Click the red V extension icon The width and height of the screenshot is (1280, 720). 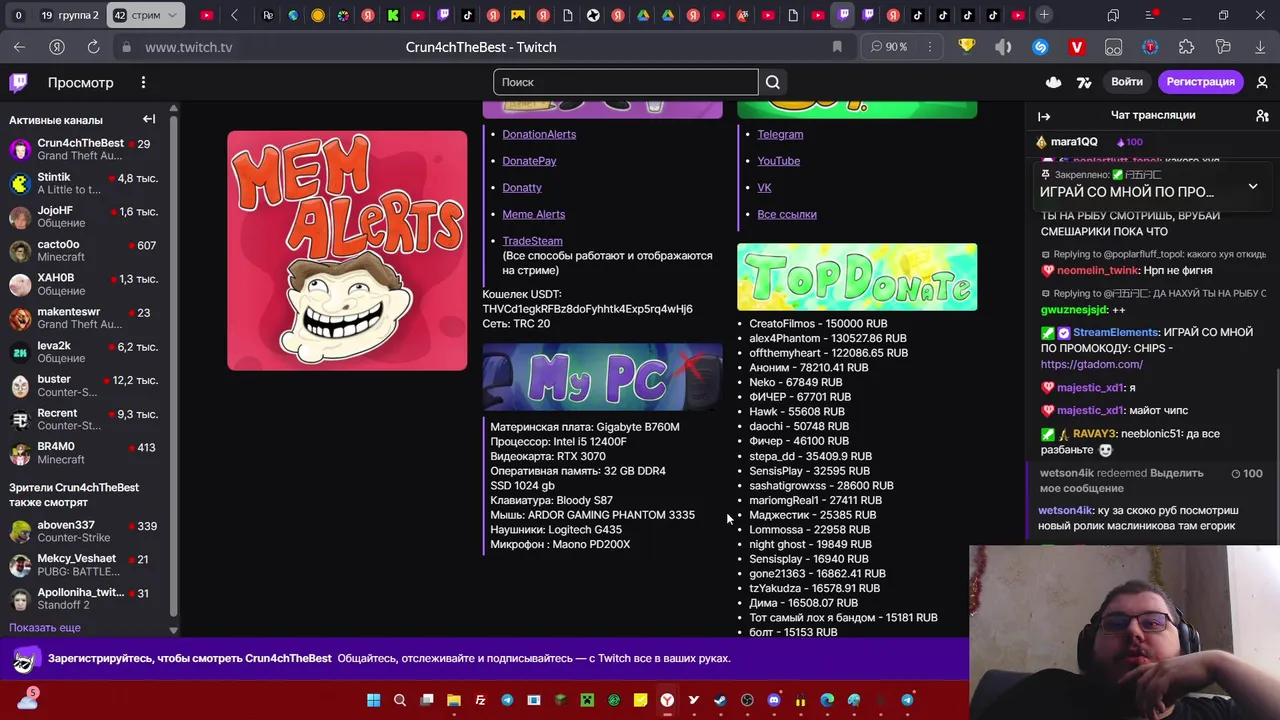pyautogui.click(x=1077, y=47)
